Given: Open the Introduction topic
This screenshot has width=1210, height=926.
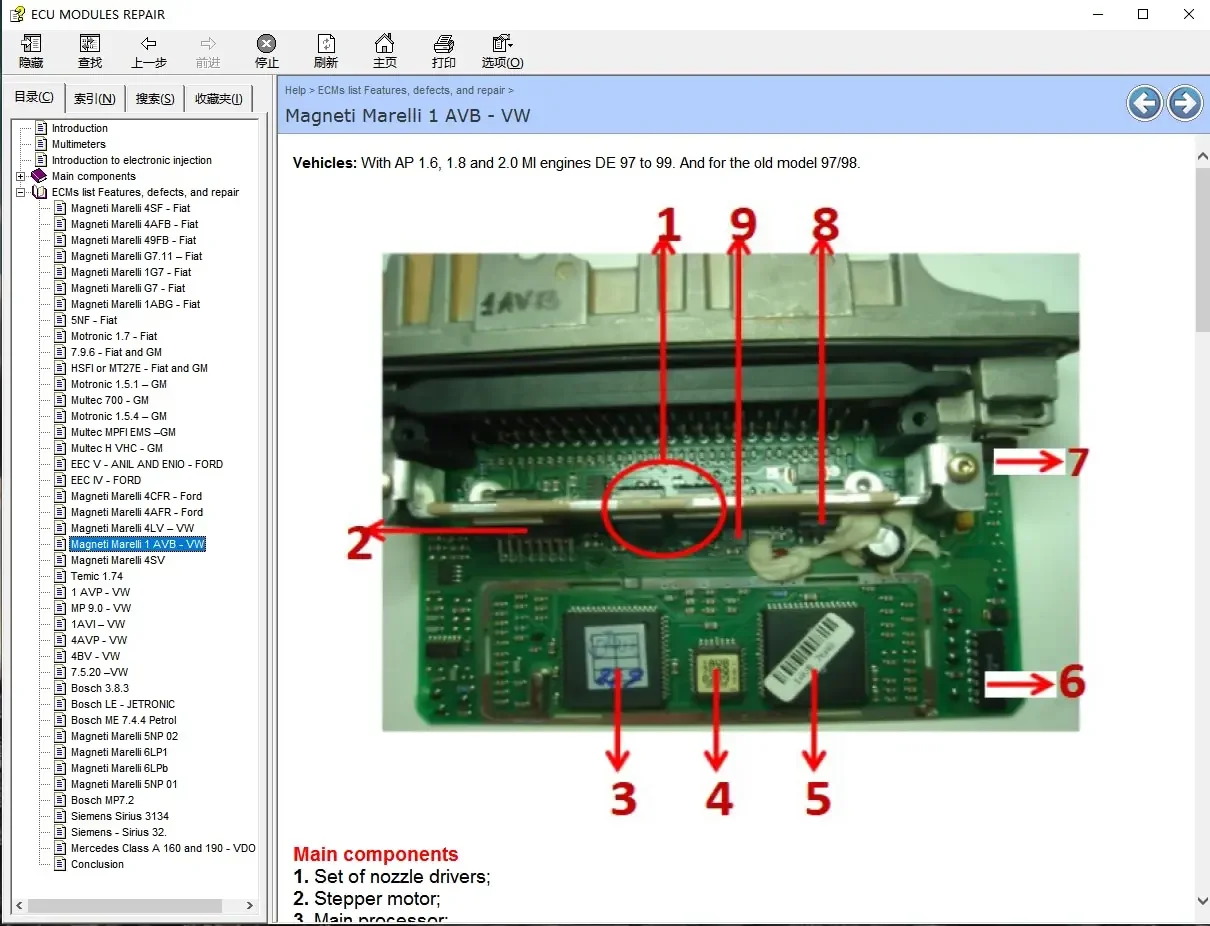Looking at the screenshot, I should point(80,128).
